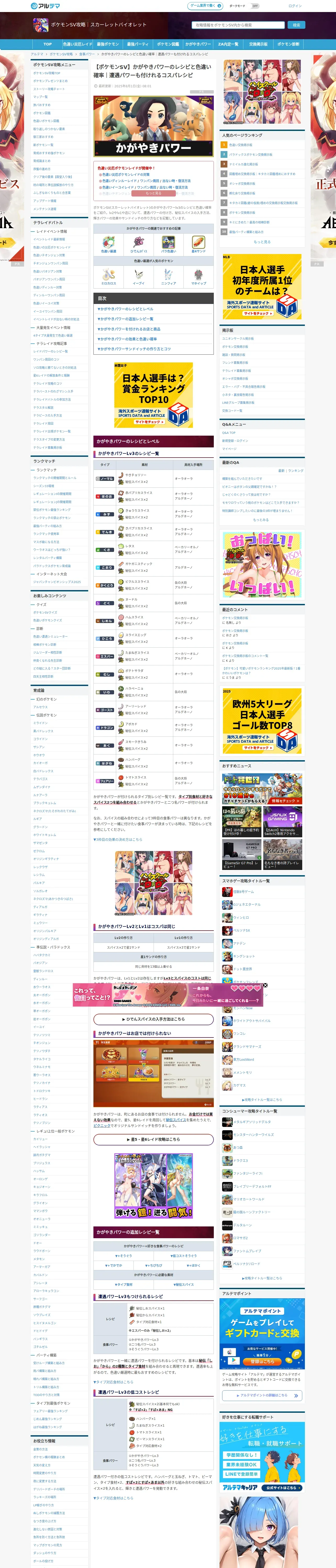Click the でんき type badge in recipe table
This screenshot has height=1568, width=336.
point(105,532)
